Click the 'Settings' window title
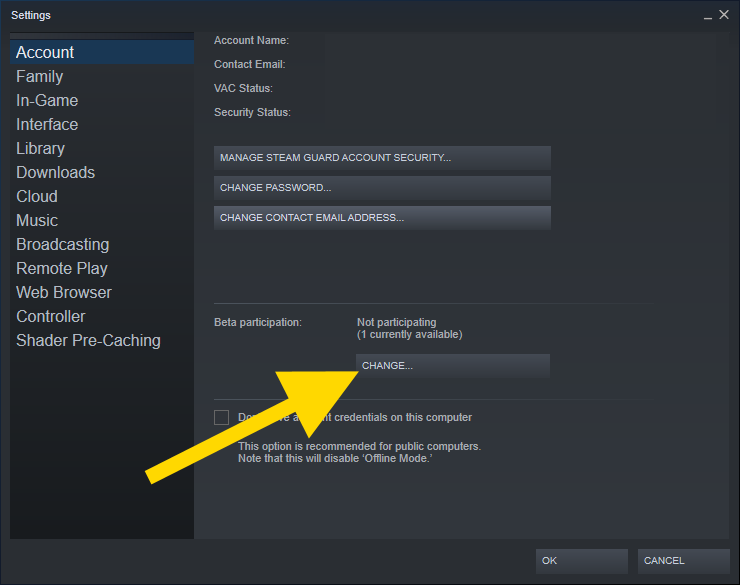Screen dimensions: 740x585 point(31,16)
